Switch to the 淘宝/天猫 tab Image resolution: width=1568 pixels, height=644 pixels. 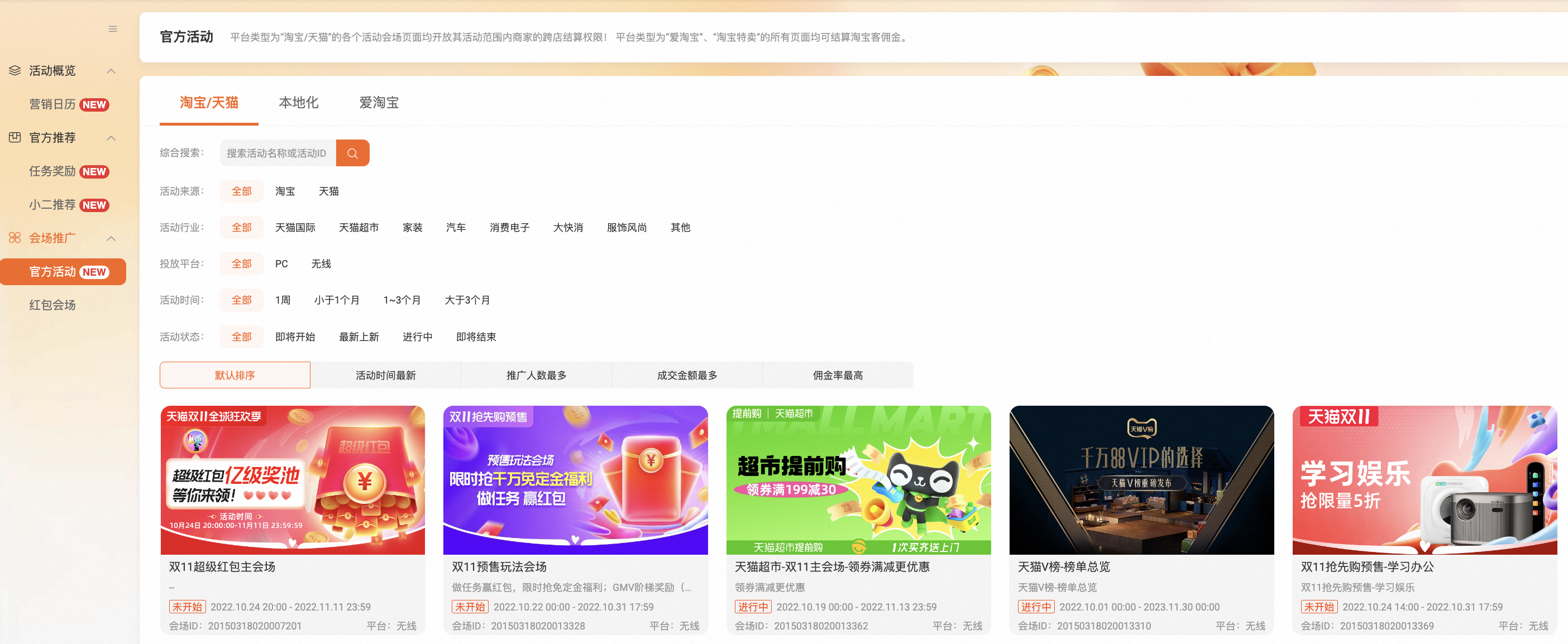pyautogui.click(x=209, y=102)
